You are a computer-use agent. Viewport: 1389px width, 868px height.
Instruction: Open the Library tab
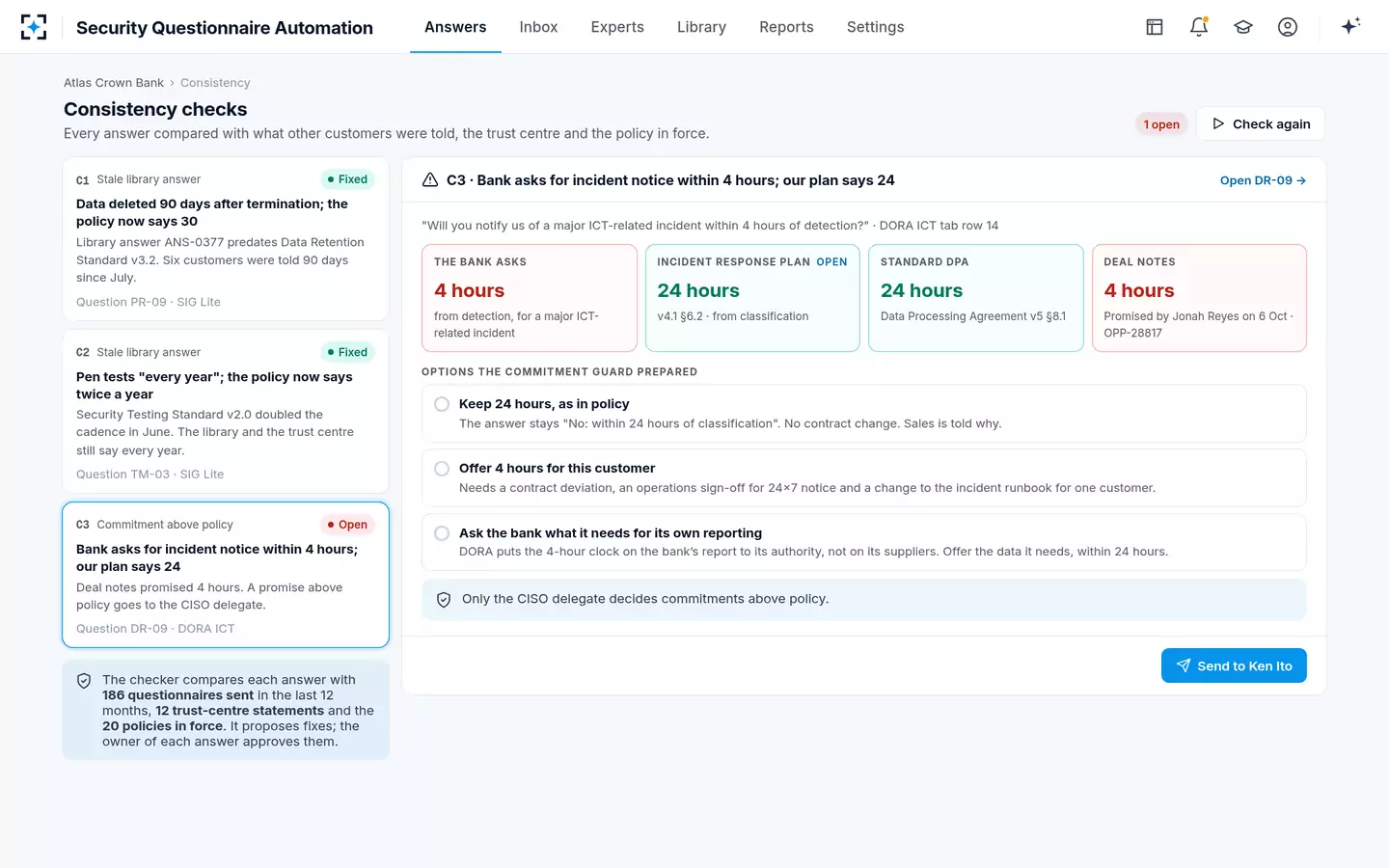pyautogui.click(x=701, y=27)
